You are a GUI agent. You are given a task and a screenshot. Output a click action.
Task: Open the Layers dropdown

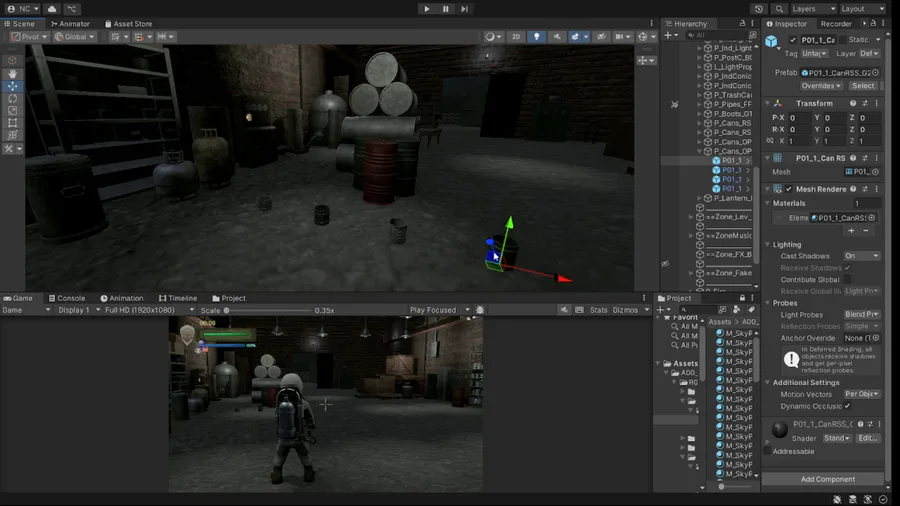(813, 9)
